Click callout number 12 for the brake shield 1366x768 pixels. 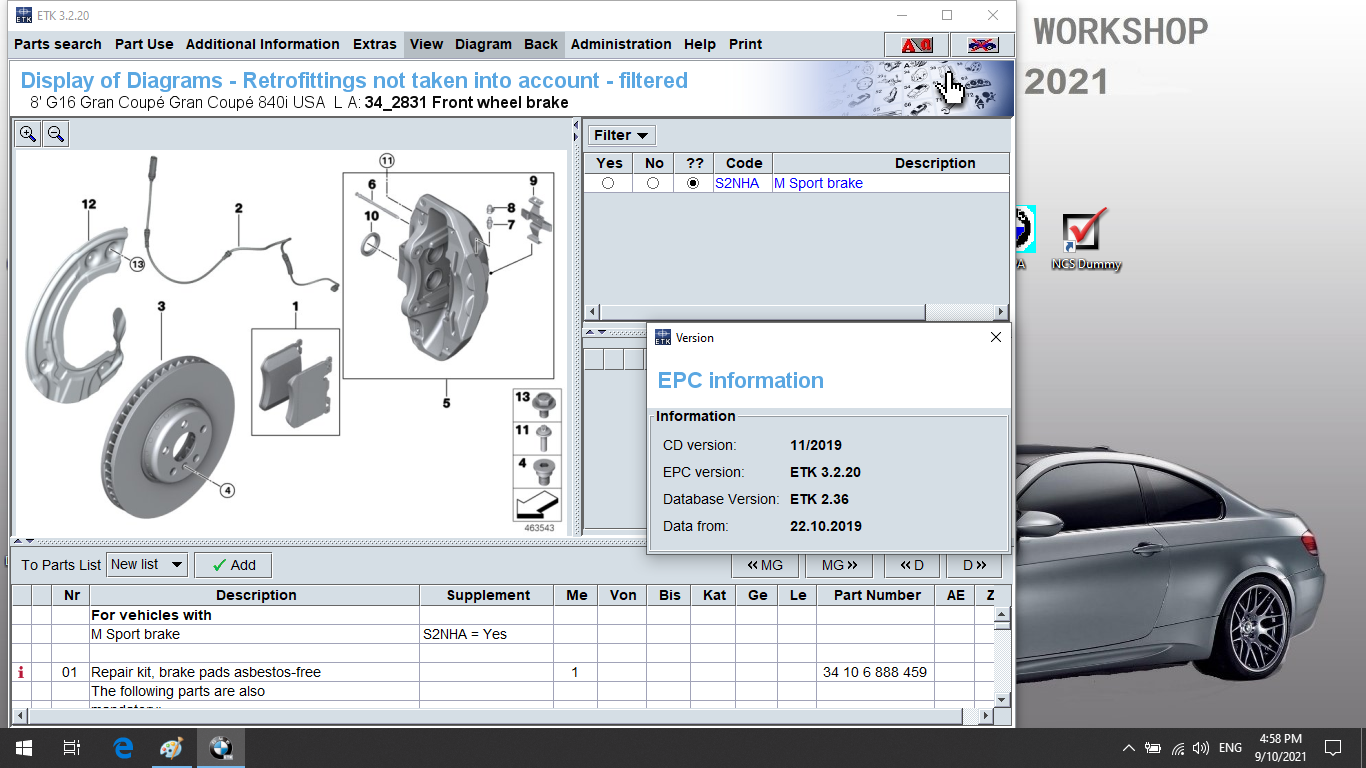(x=89, y=204)
